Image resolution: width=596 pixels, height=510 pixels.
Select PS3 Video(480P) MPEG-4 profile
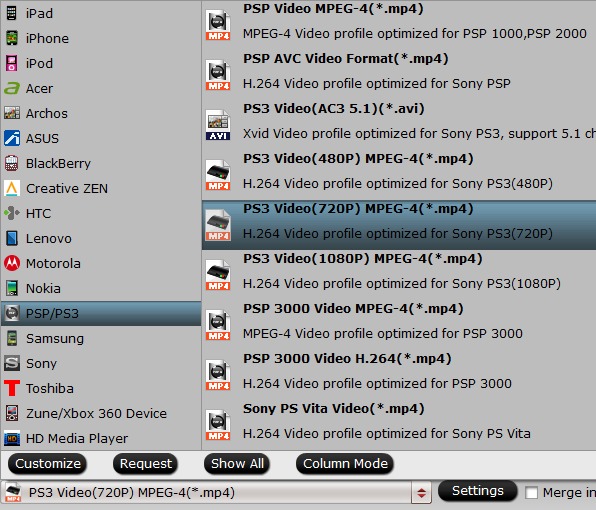tap(399, 175)
